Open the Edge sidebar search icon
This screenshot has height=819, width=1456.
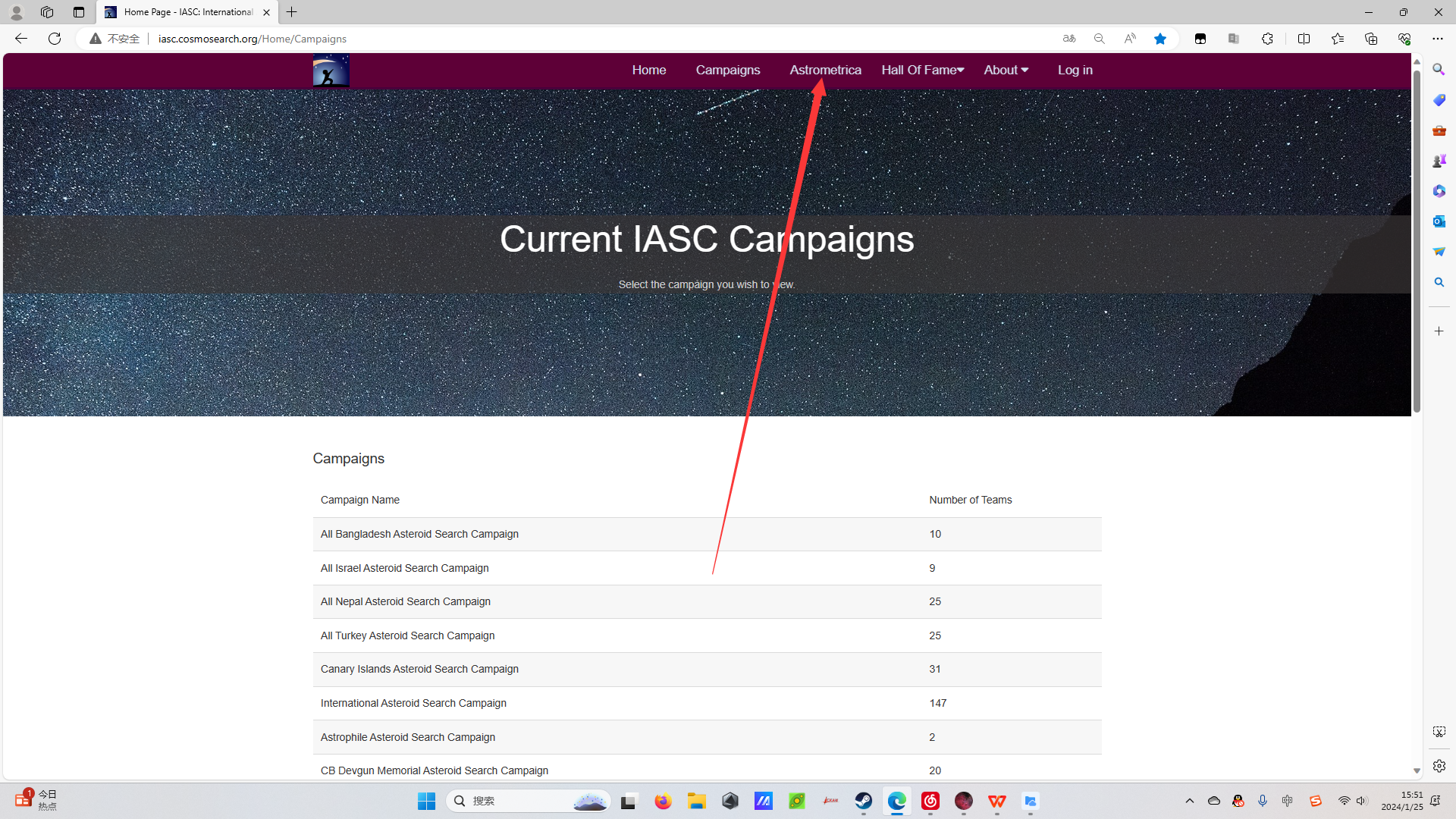[x=1439, y=70]
